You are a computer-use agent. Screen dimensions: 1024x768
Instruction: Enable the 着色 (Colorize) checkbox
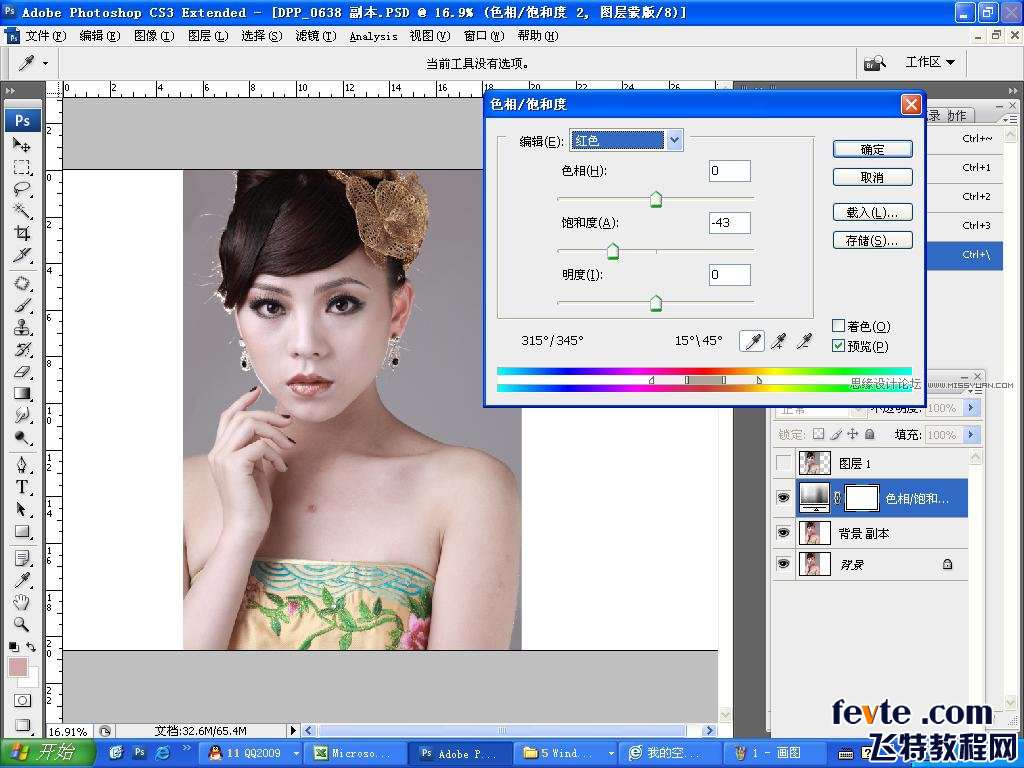click(x=839, y=325)
